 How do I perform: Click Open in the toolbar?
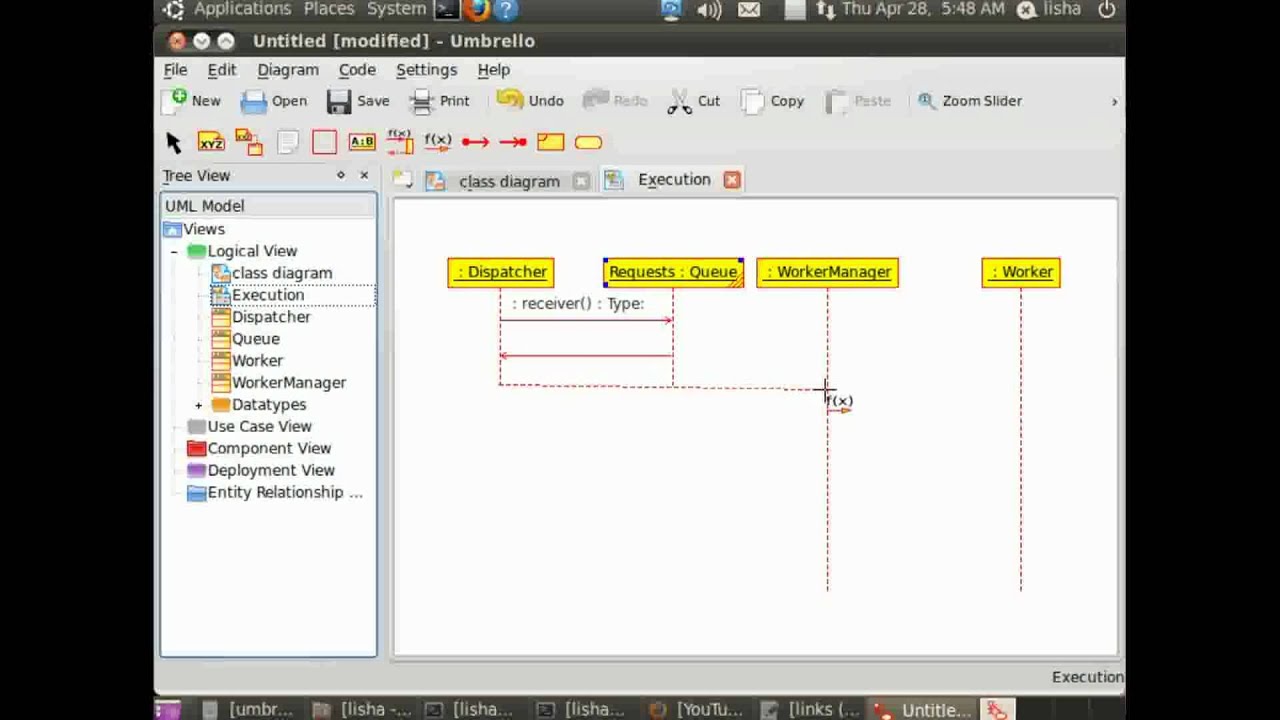tap(274, 100)
